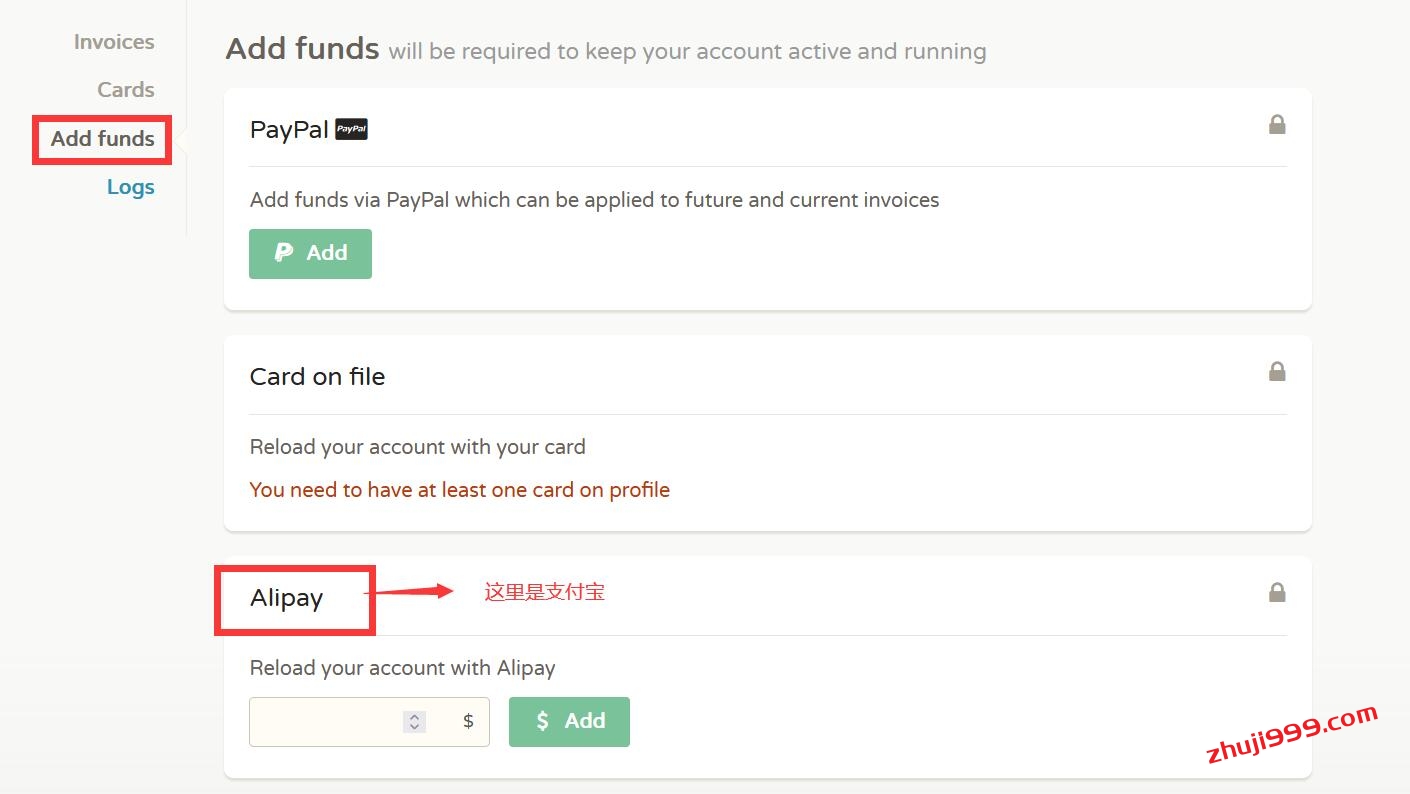Click the 'Alipay' section title
The image size is (1410, 794).
(286, 598)
